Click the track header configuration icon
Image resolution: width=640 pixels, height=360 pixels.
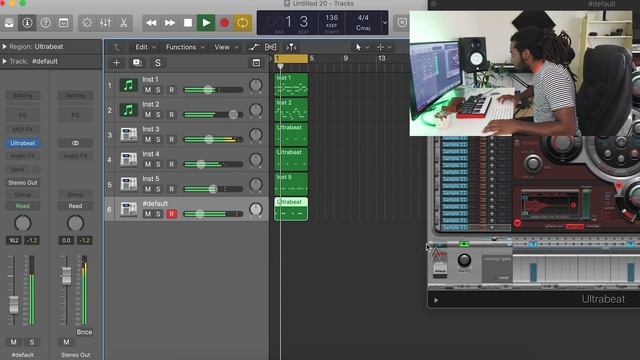256,63
